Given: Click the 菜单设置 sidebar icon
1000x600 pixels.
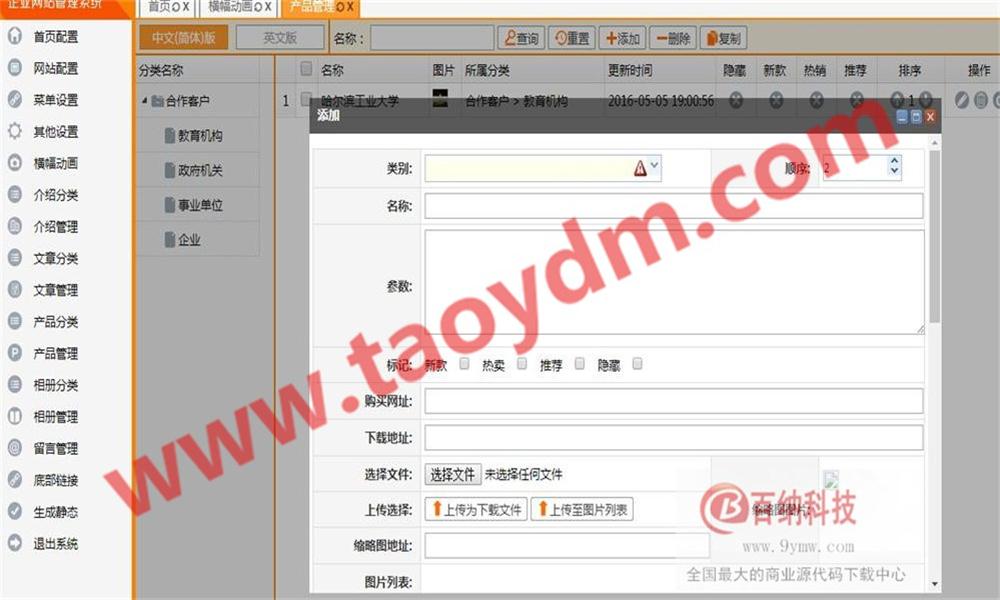Looking at the screenshot, I should tap(15, 99).
